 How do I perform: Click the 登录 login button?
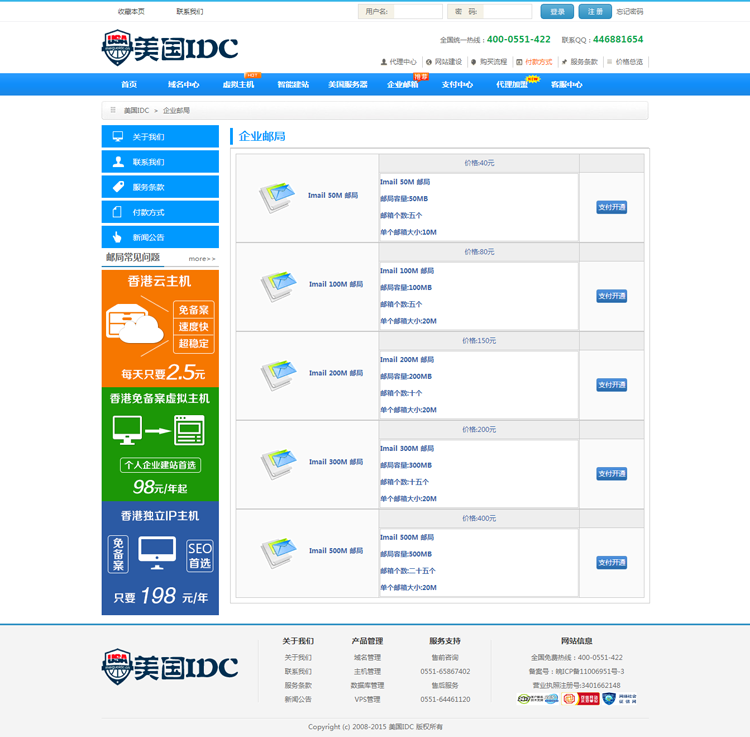[x=557, y=11]
